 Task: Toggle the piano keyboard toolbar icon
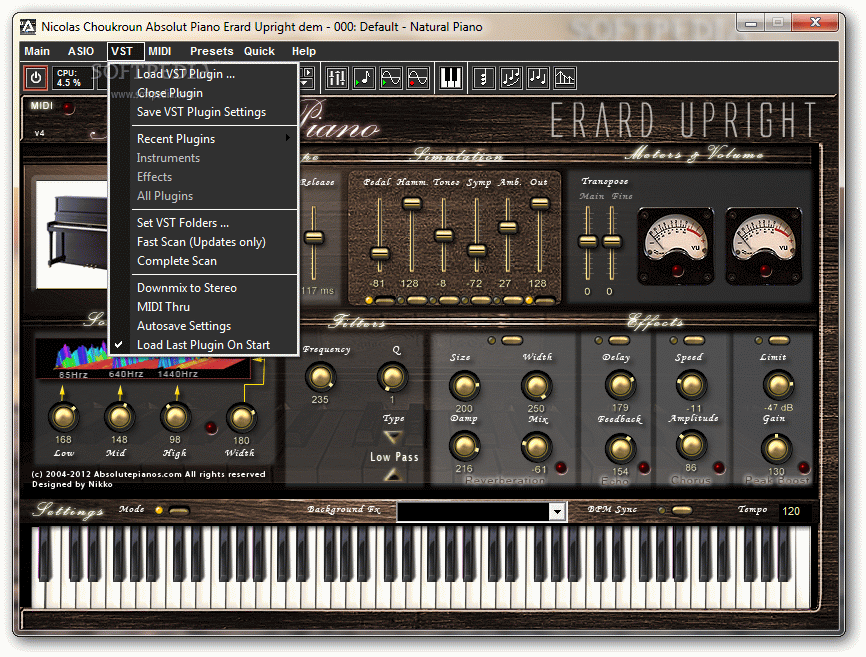pos(451,78)
